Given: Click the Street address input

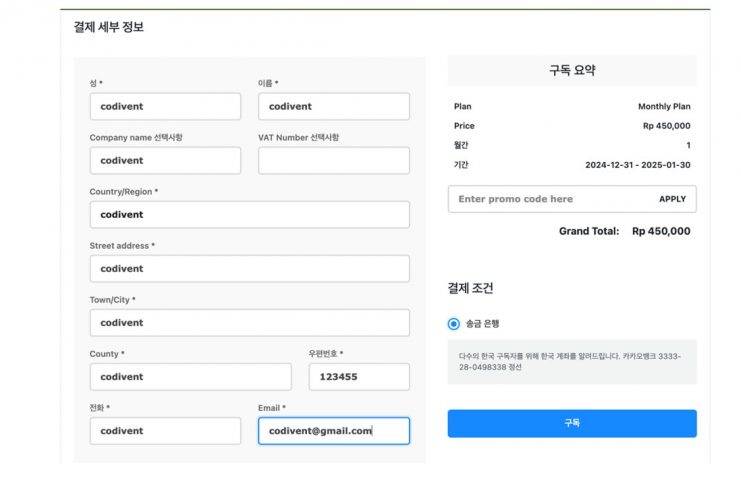Looking at the screenshot, I should [249, 269].
